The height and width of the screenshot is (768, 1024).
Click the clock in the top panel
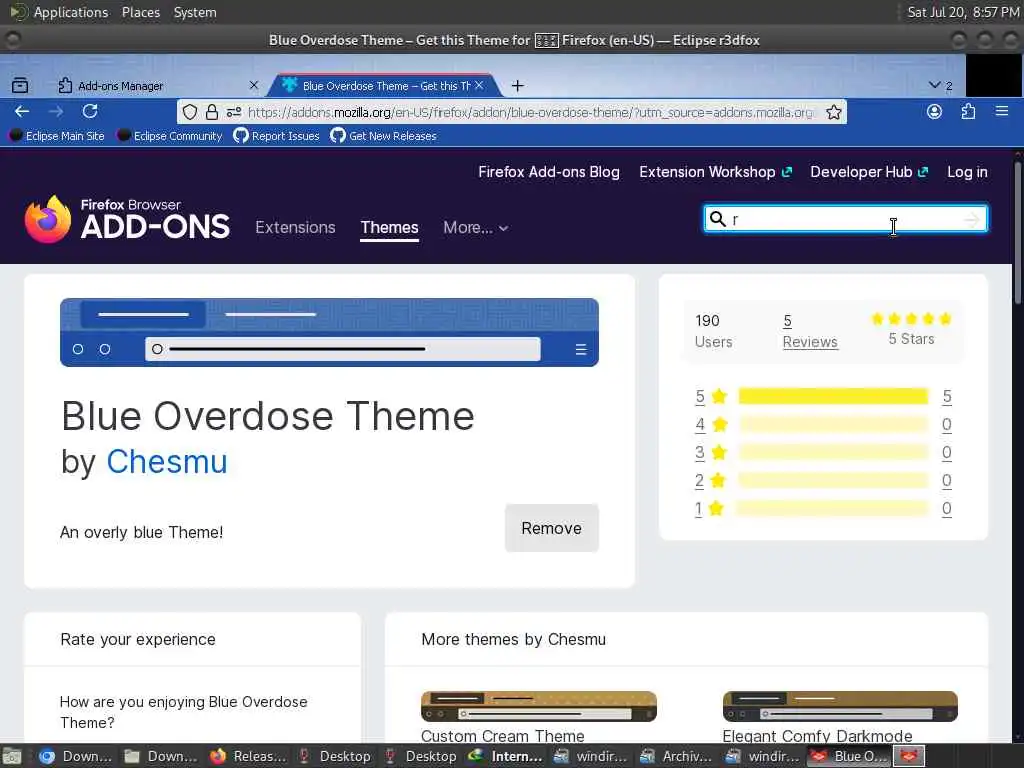(x=963, y=12)
